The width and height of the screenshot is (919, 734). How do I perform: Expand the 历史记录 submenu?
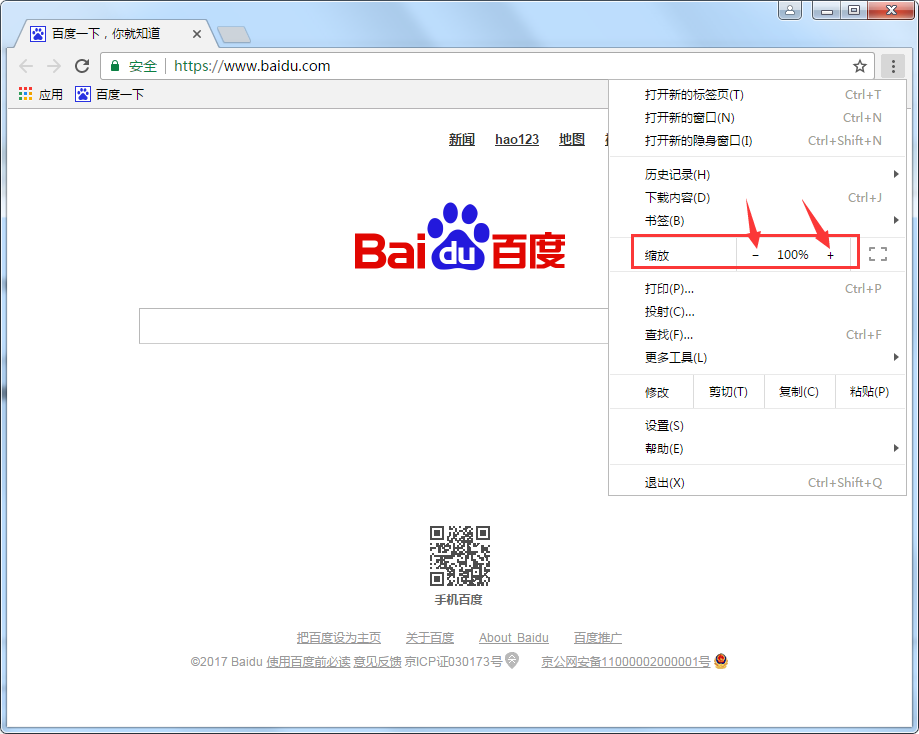672,174
